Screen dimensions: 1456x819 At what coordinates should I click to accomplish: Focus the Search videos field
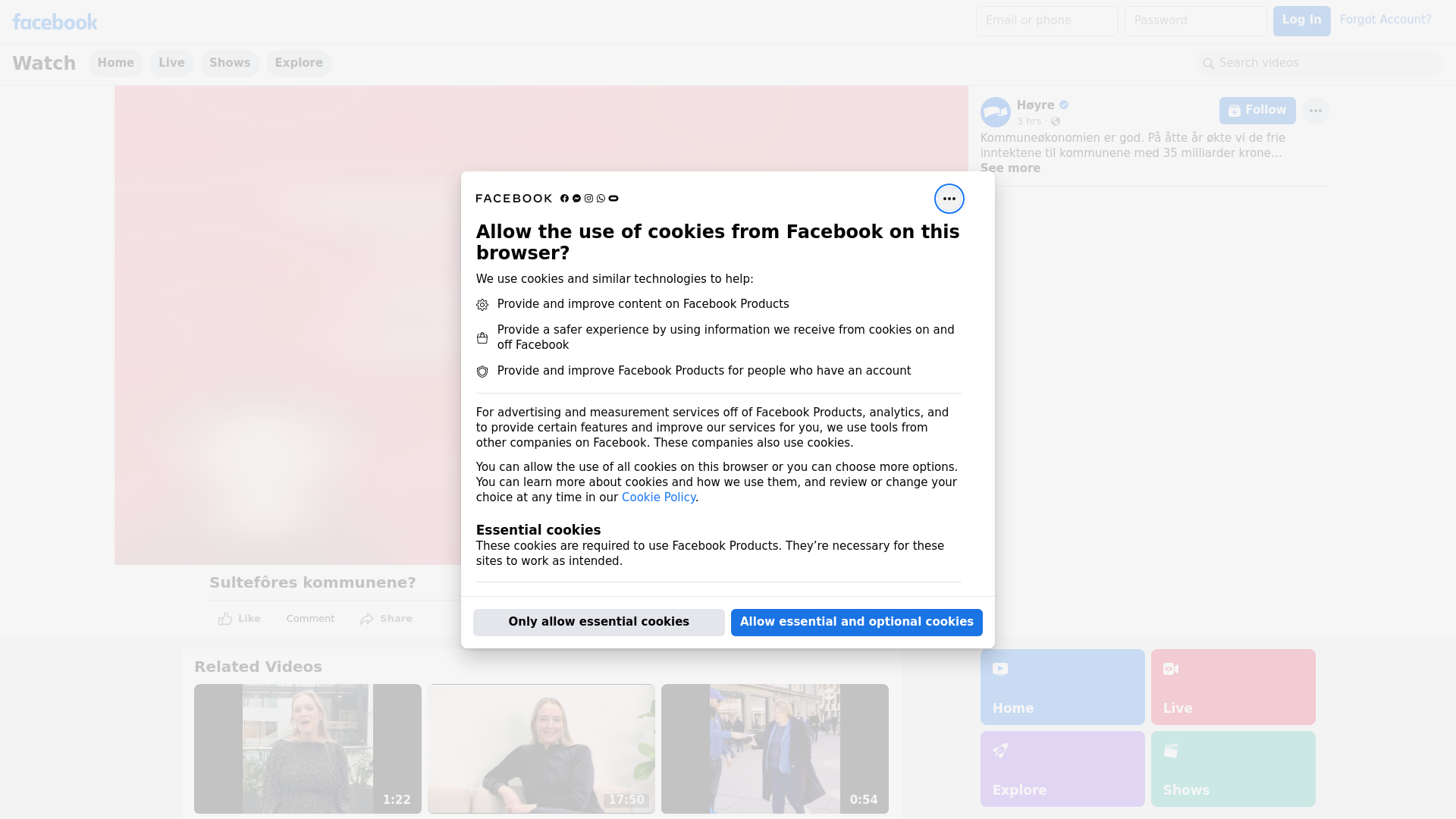click(x=1319, y=64)
